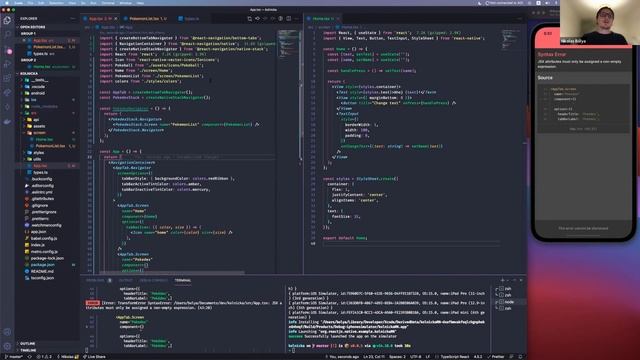
Task: Click the UTF-8 encoding indicator
Action: [416, 357]
